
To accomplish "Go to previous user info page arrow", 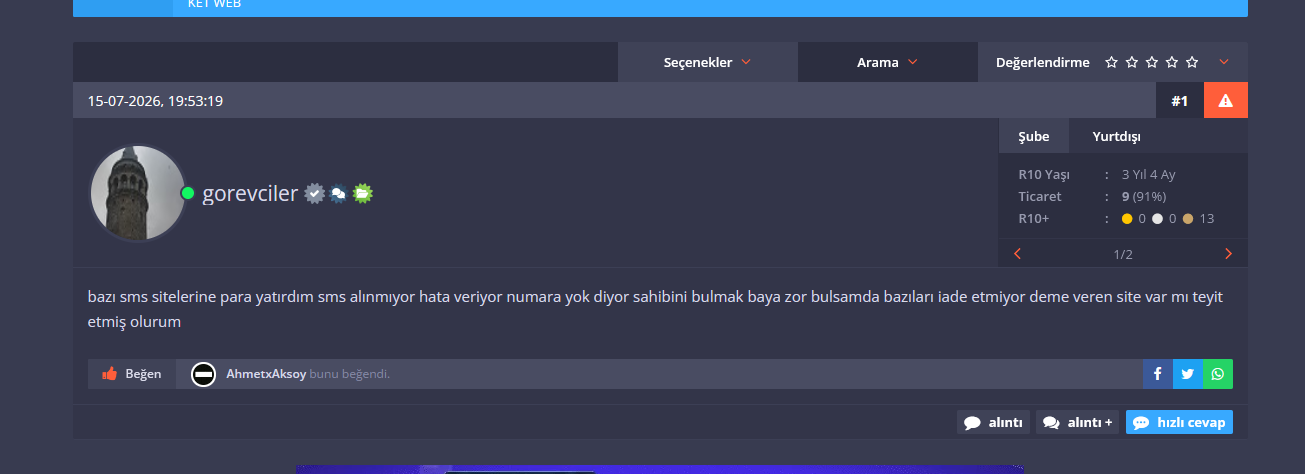I will click(x=1017, y=254).
